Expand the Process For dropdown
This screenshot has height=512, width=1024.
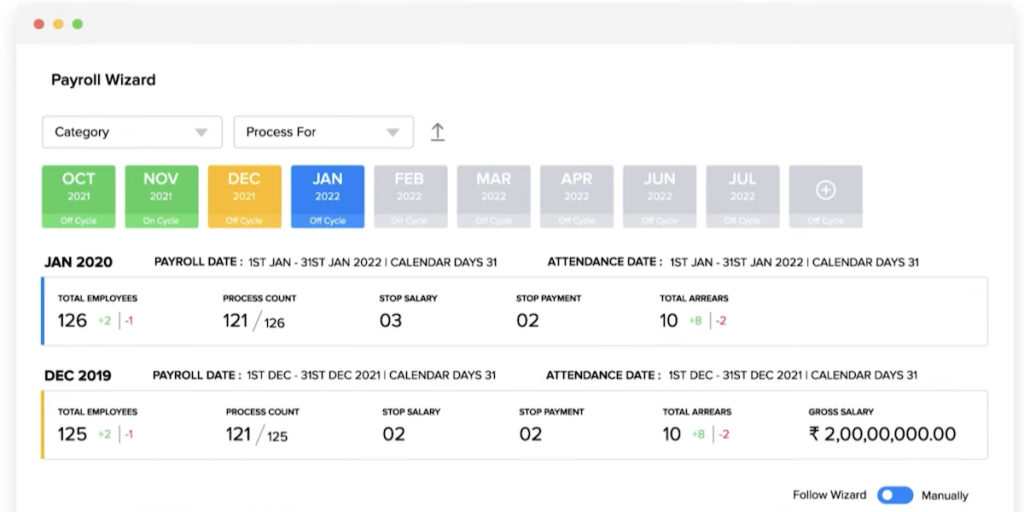click(323, 132)
